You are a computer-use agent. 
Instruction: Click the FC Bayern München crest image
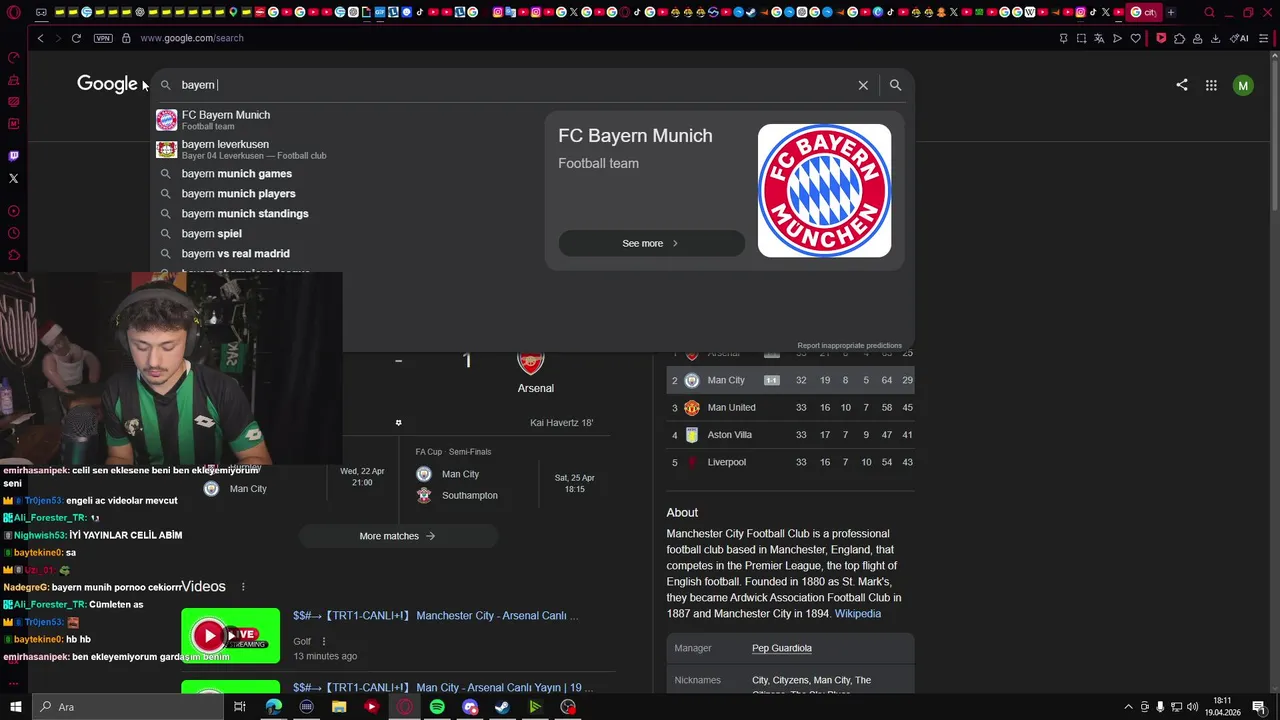pyautogui.click(x=824, y=190)
